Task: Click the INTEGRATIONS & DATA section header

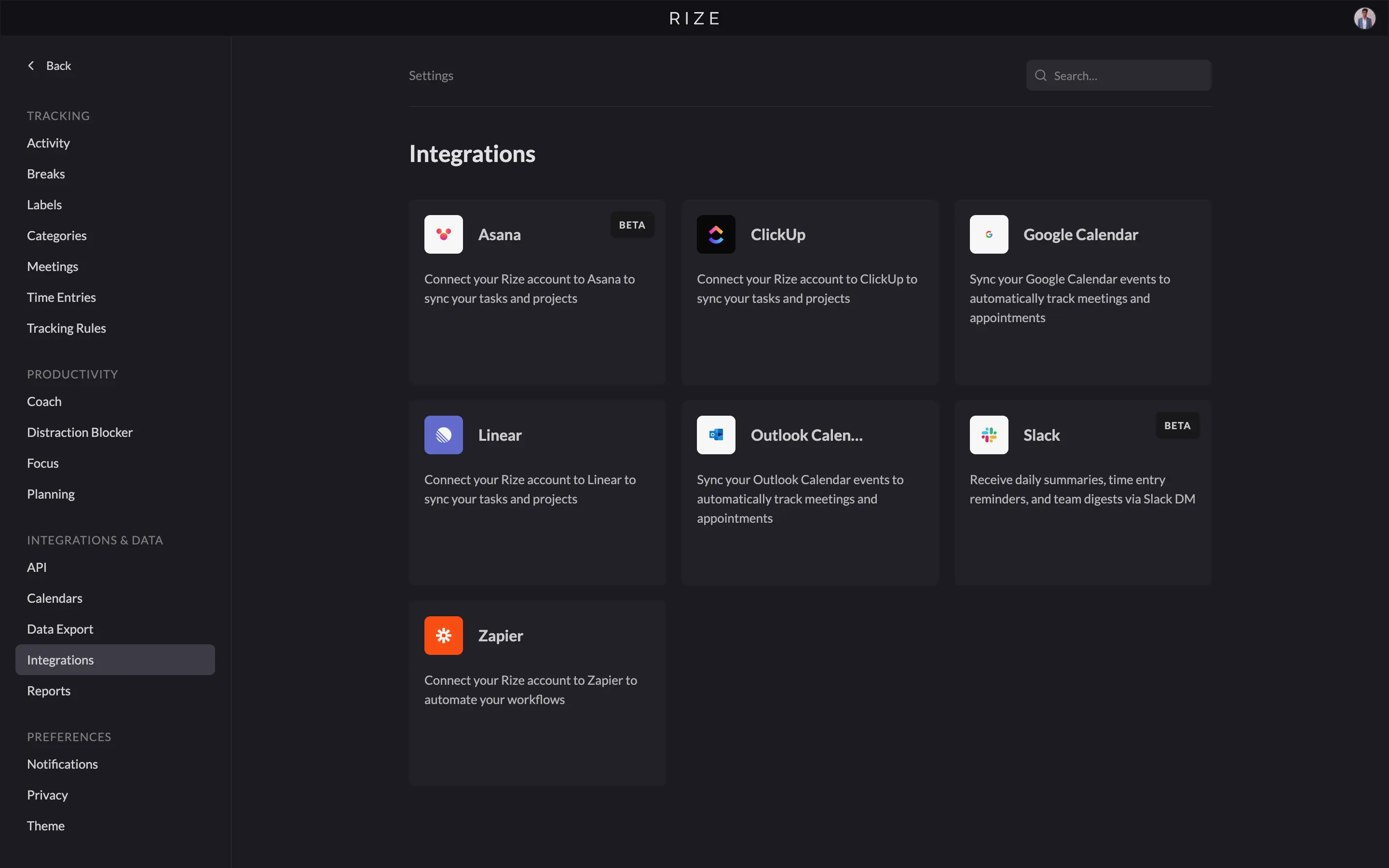Action: tap(95, 540)
